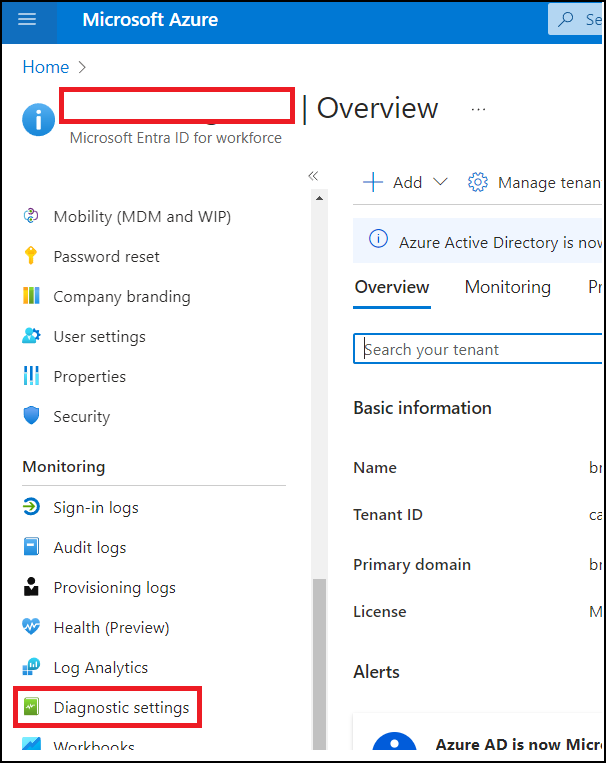
Task: Open the Azure portal hamburger menu
Action: point(27,20)
